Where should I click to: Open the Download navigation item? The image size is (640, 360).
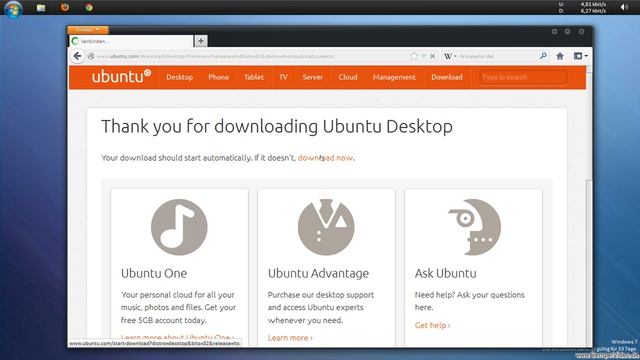(447, 77)
